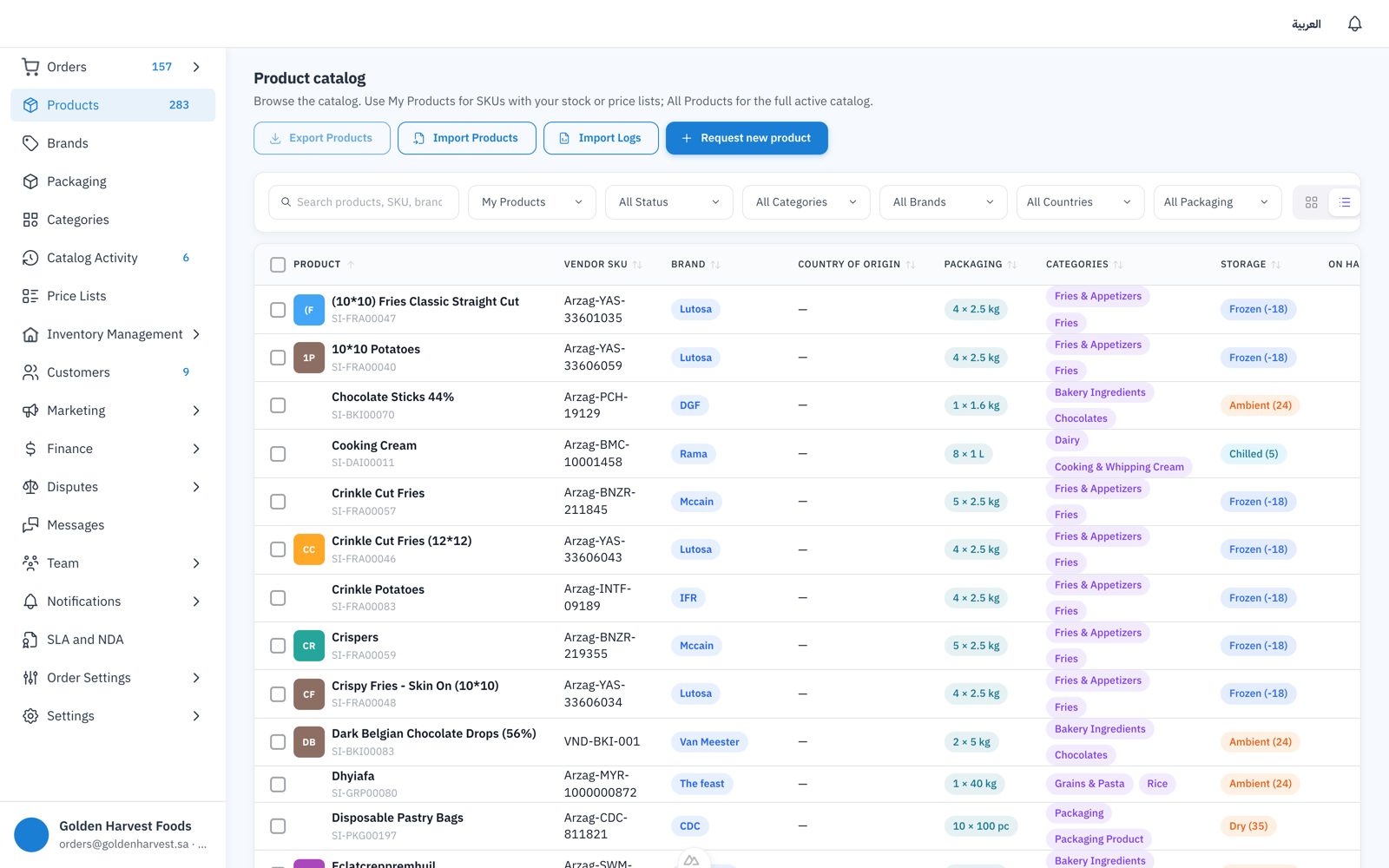Check the Dhyiafa row checkbox

278,785
